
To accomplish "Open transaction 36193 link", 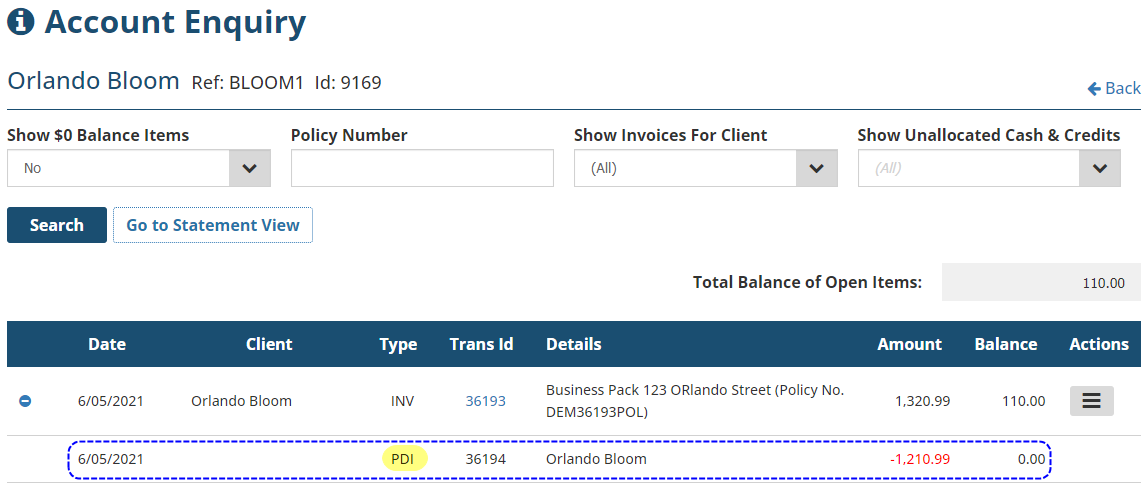I will [x=485, y=401].
